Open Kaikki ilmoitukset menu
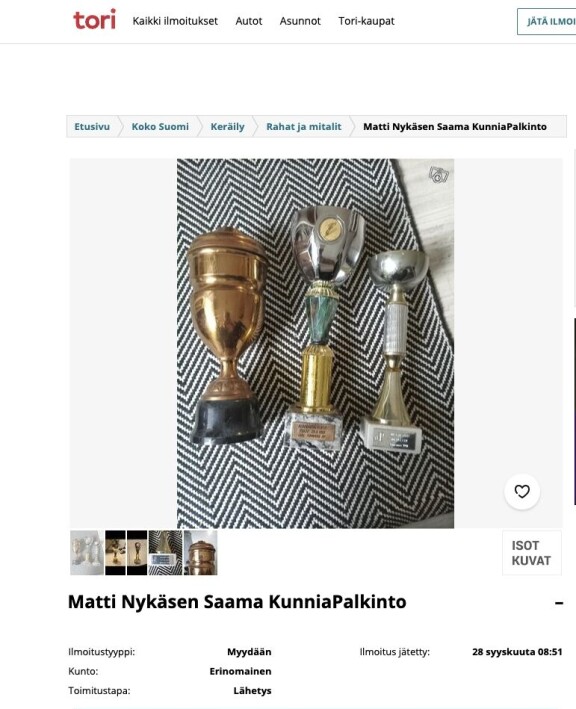The height and width of the screenshot is (709, 576). [x=175, y=21]
